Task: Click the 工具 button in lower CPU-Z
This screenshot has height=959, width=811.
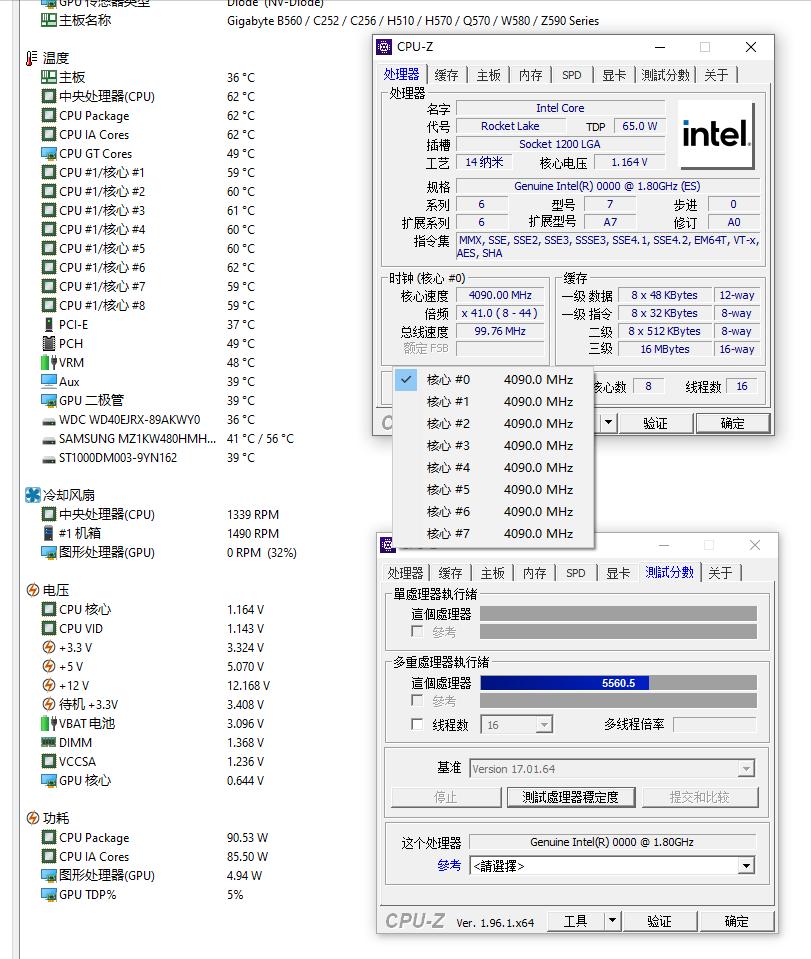Action: tap(576, 921)
